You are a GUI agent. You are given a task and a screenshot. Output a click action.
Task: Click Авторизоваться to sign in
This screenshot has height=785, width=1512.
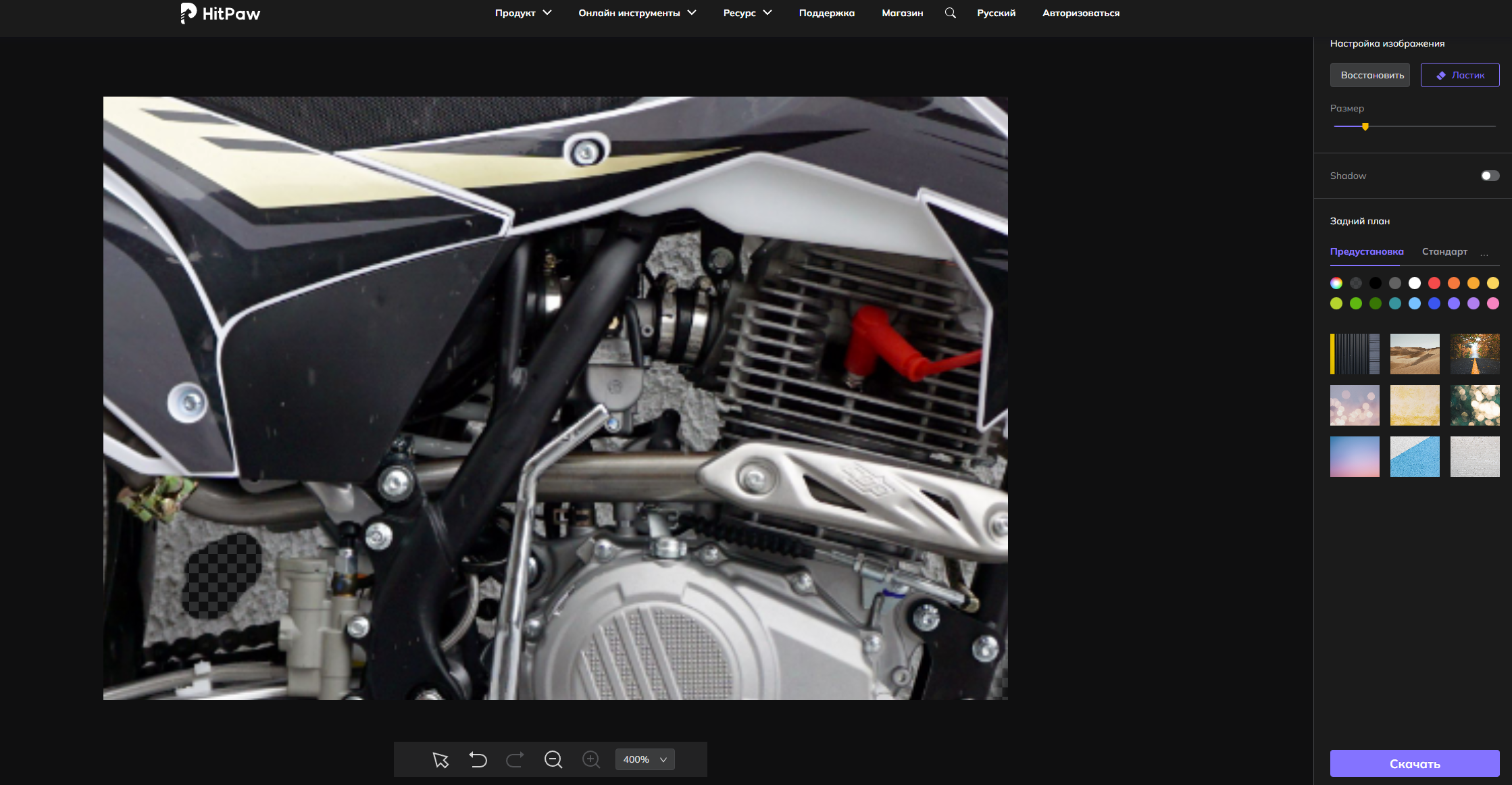[1080, 13]
